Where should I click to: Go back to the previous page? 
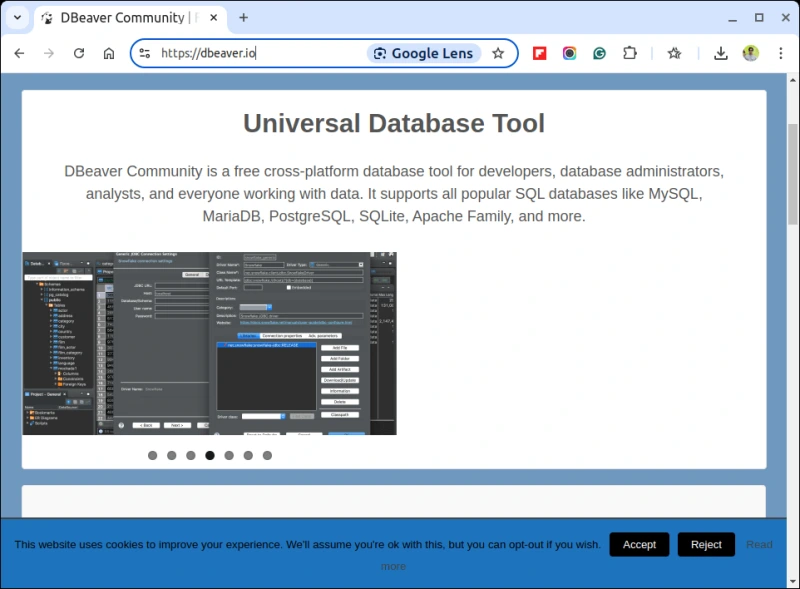click(x=19, y=53)
